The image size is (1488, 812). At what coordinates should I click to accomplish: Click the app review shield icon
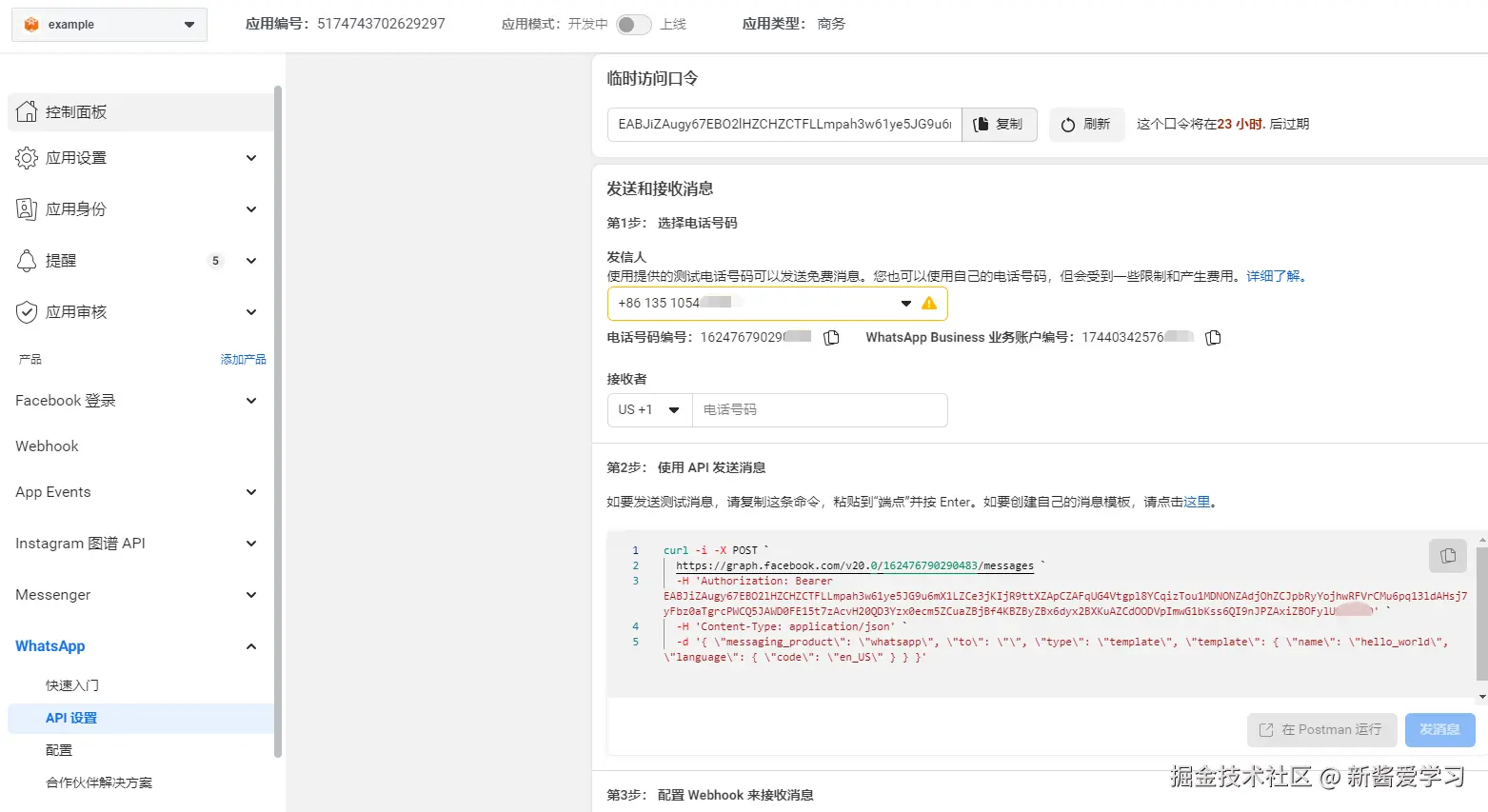27,312
